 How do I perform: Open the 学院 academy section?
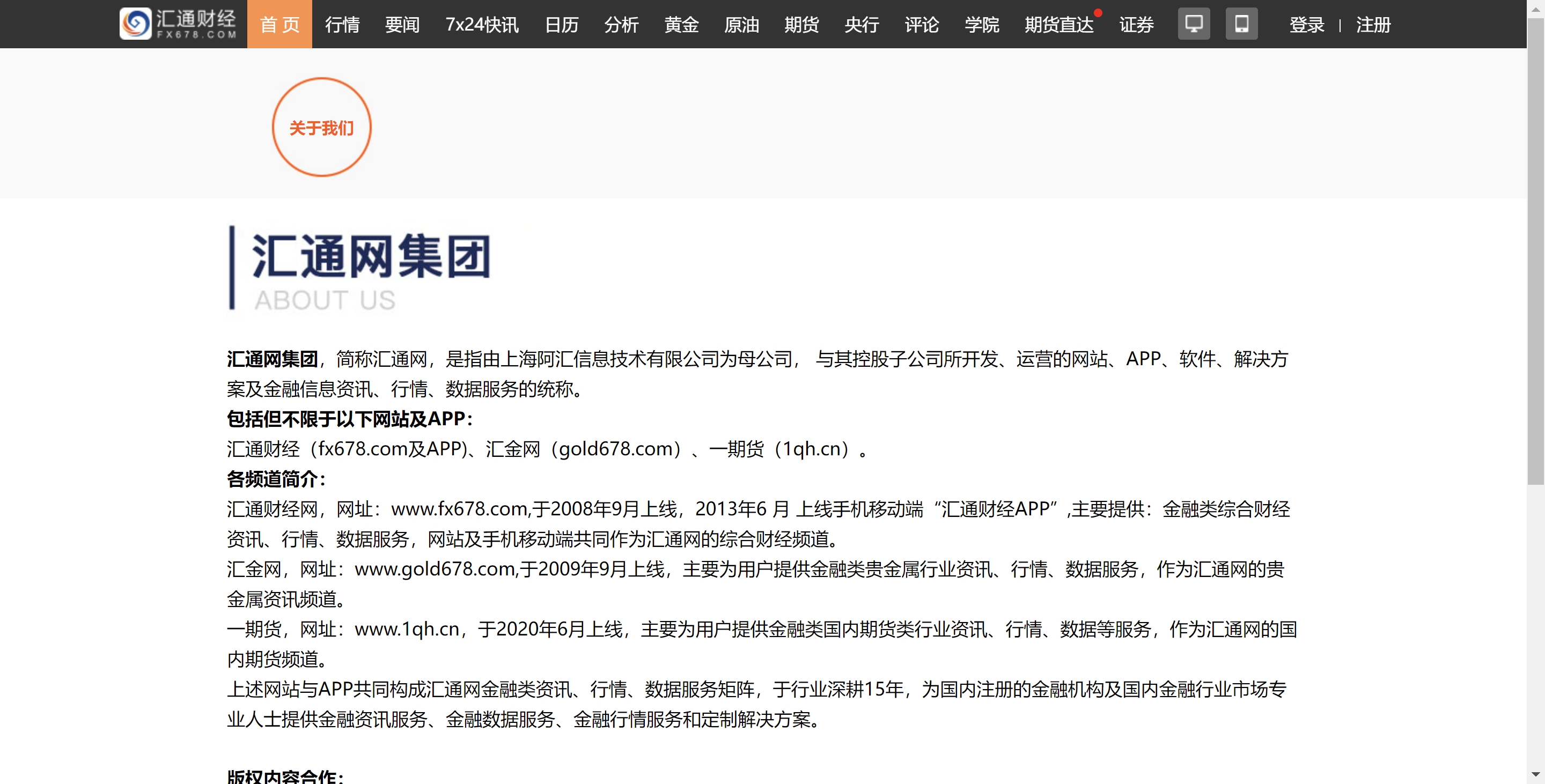click(982, 24)
